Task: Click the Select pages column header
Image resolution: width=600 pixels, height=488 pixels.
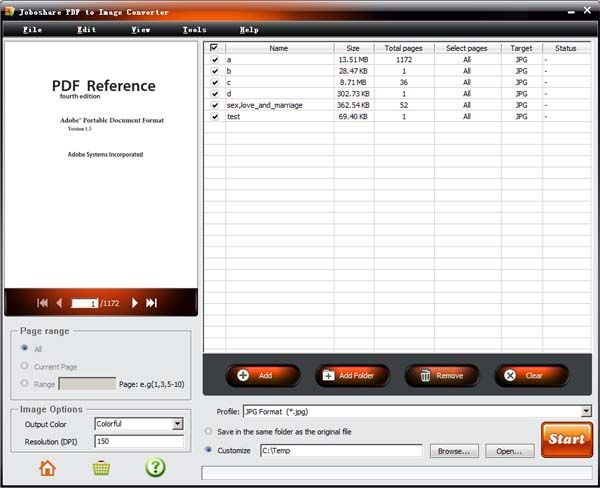Action: pyautogui.click(x=467, y=48)
